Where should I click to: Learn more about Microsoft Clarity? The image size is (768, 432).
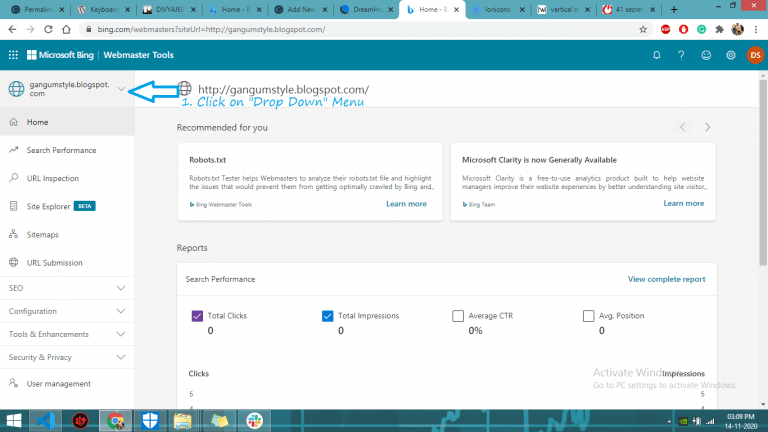point(684,203)
